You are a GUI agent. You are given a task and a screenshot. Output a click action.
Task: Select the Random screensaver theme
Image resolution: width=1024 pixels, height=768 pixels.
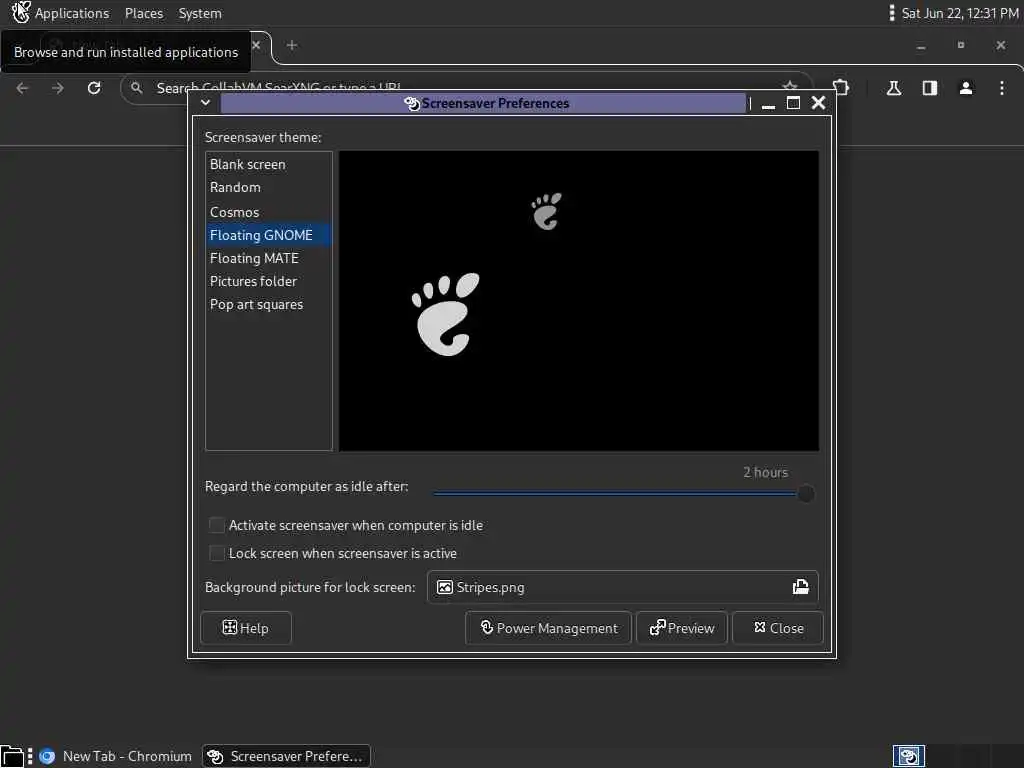268,187
